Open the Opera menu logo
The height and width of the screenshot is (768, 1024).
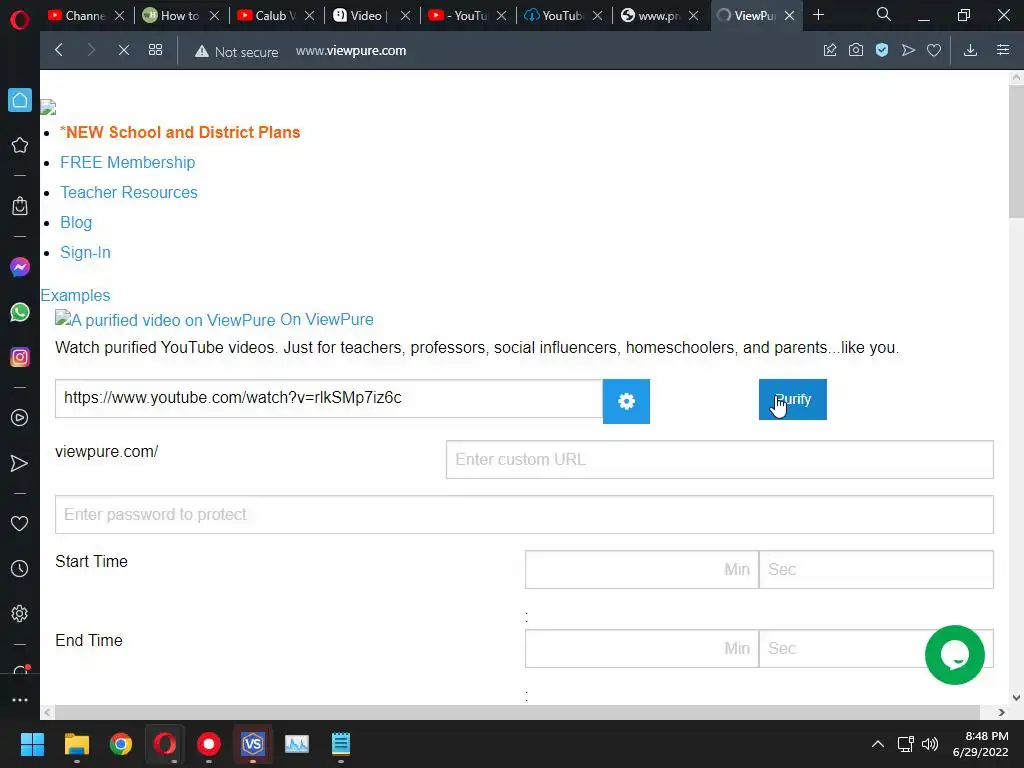click(20, 20)
